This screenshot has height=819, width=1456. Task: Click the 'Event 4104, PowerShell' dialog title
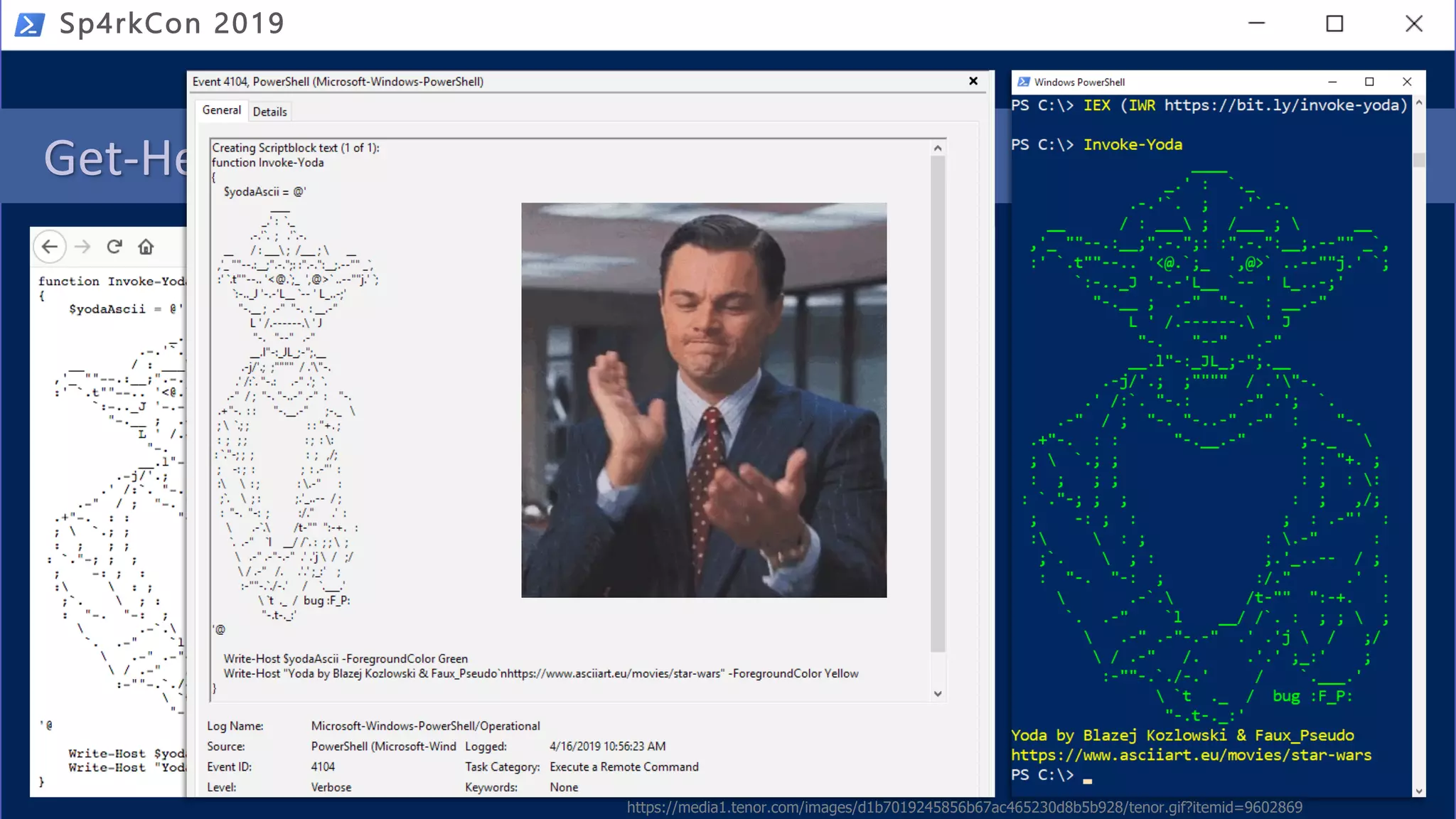pyautogui.click(x=338, y=82)
